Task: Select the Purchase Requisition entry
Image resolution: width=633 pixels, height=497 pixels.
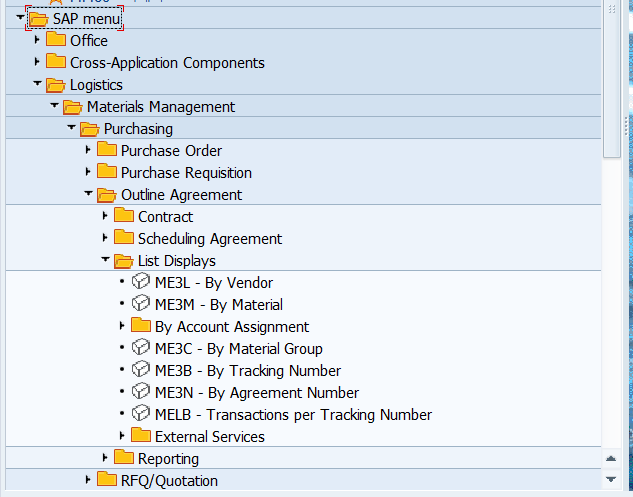Action: click(x=186, y=173)
